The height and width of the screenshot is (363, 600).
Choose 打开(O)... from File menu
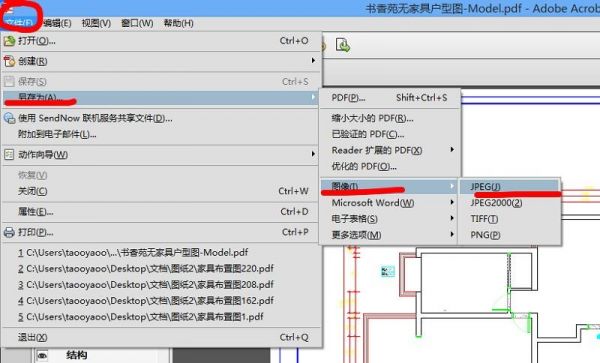161,41
